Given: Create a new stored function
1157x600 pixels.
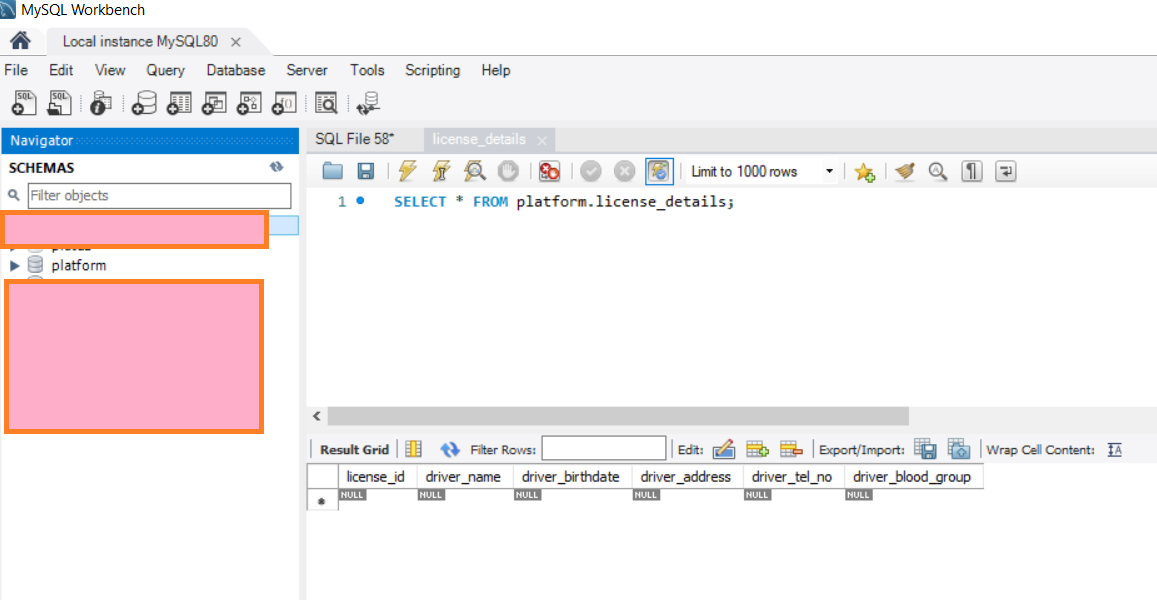Looking at the screenshot, I should pos(283,102).
